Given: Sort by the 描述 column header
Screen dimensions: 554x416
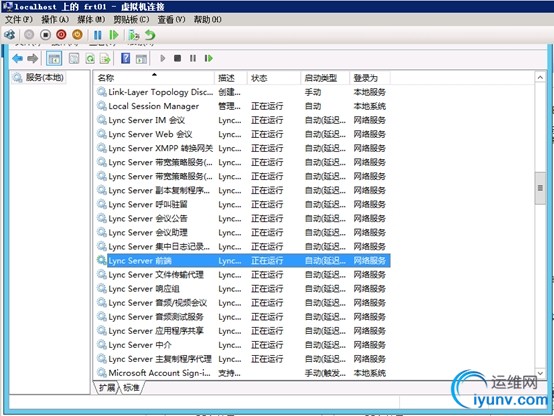Looking at the screenshot, I should 231,78.
